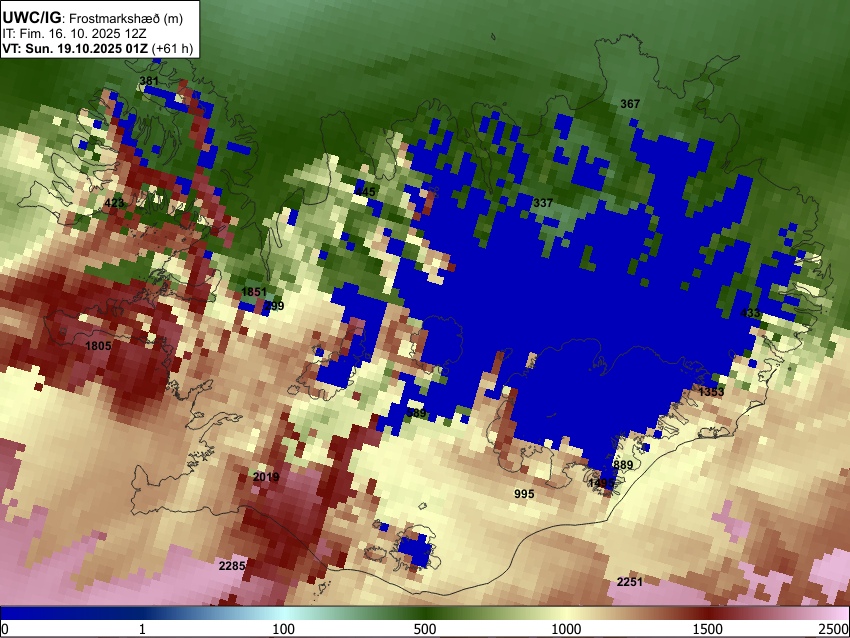Click the legend tick label 1500

coord(707,629)
